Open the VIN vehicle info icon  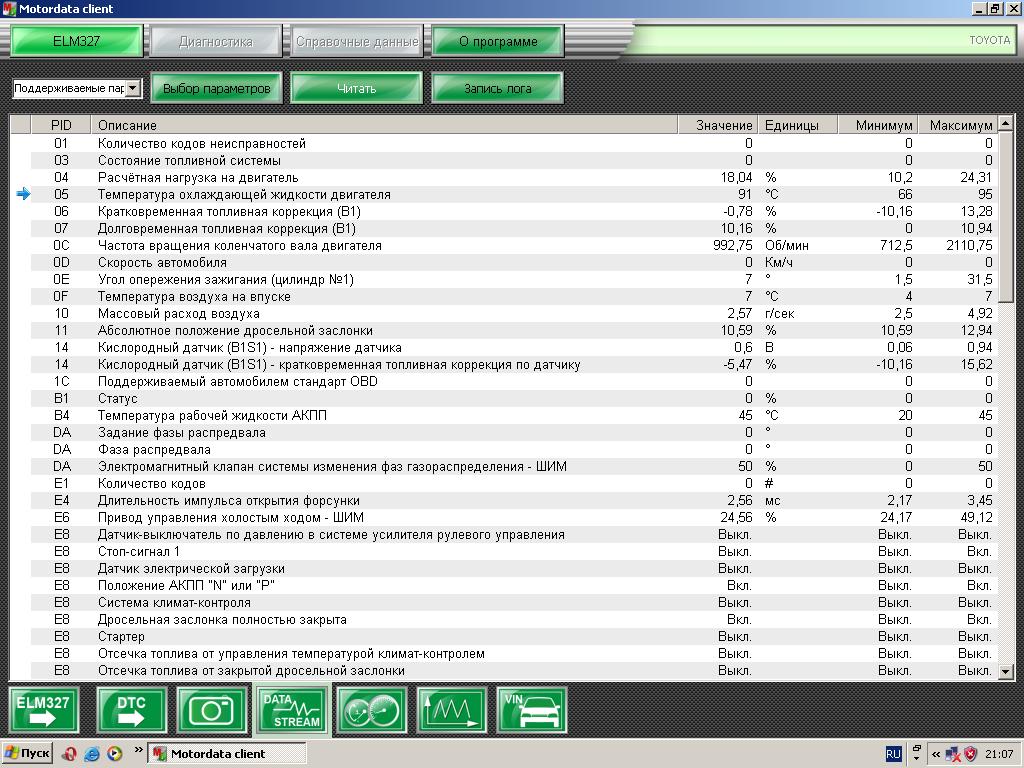(532, 710)
